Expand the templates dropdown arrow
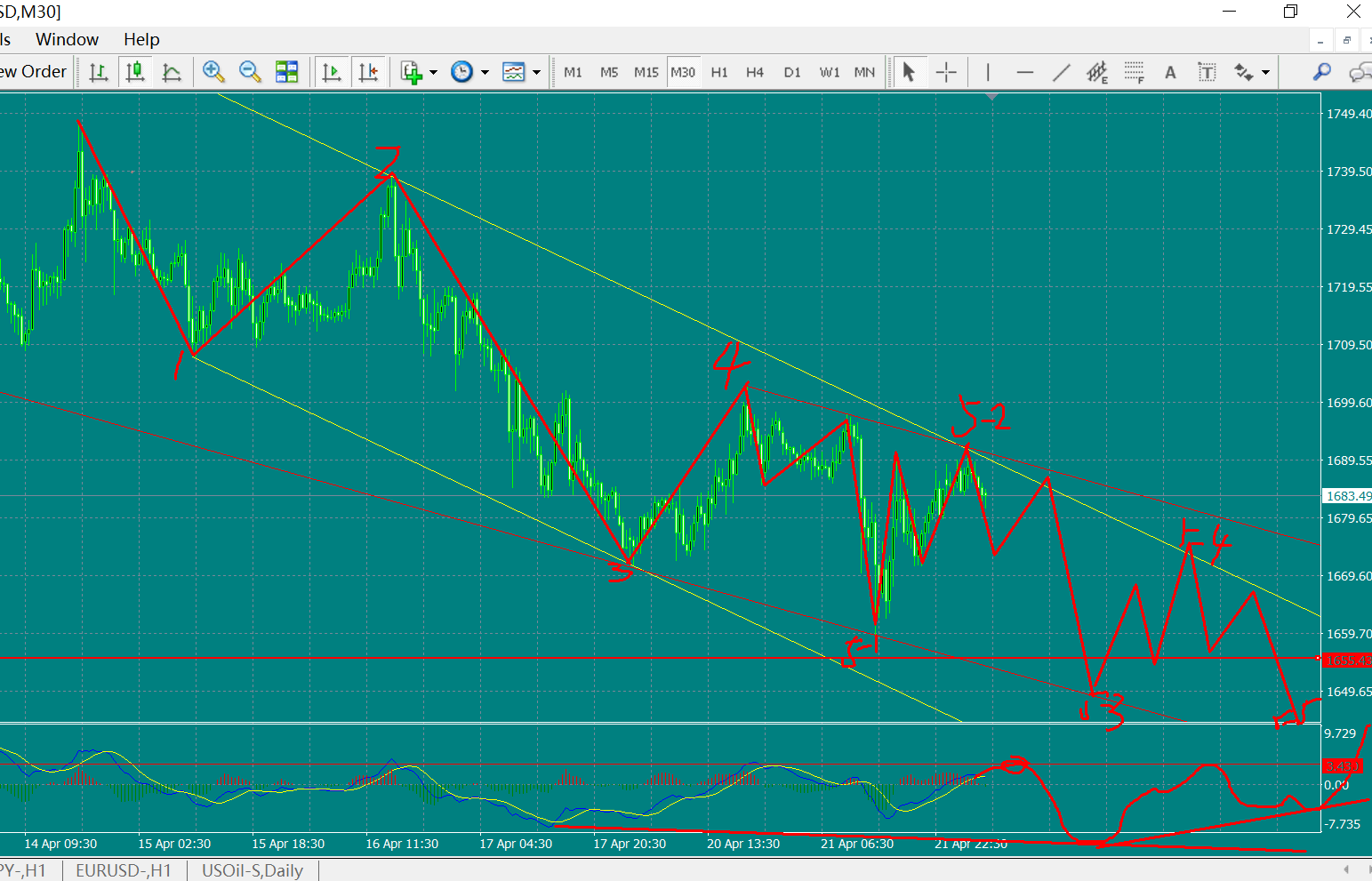The width and height of the screenshot is (1372, 881). coord(537,72)
